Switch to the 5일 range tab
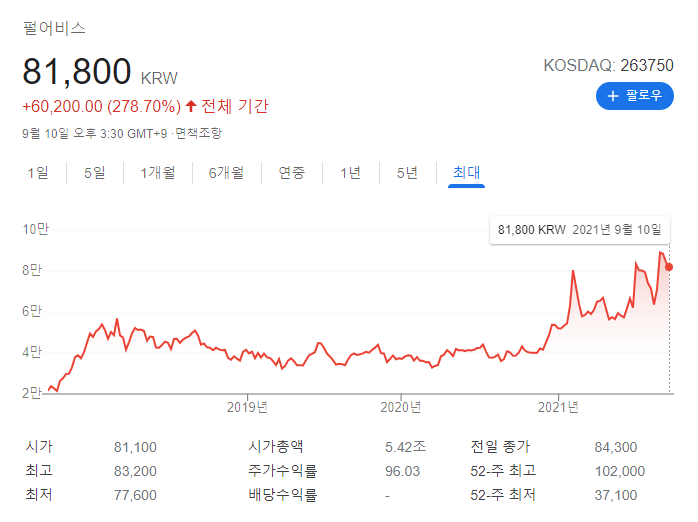The width and height of the screenshot is (698, 522). pos(95,173)
